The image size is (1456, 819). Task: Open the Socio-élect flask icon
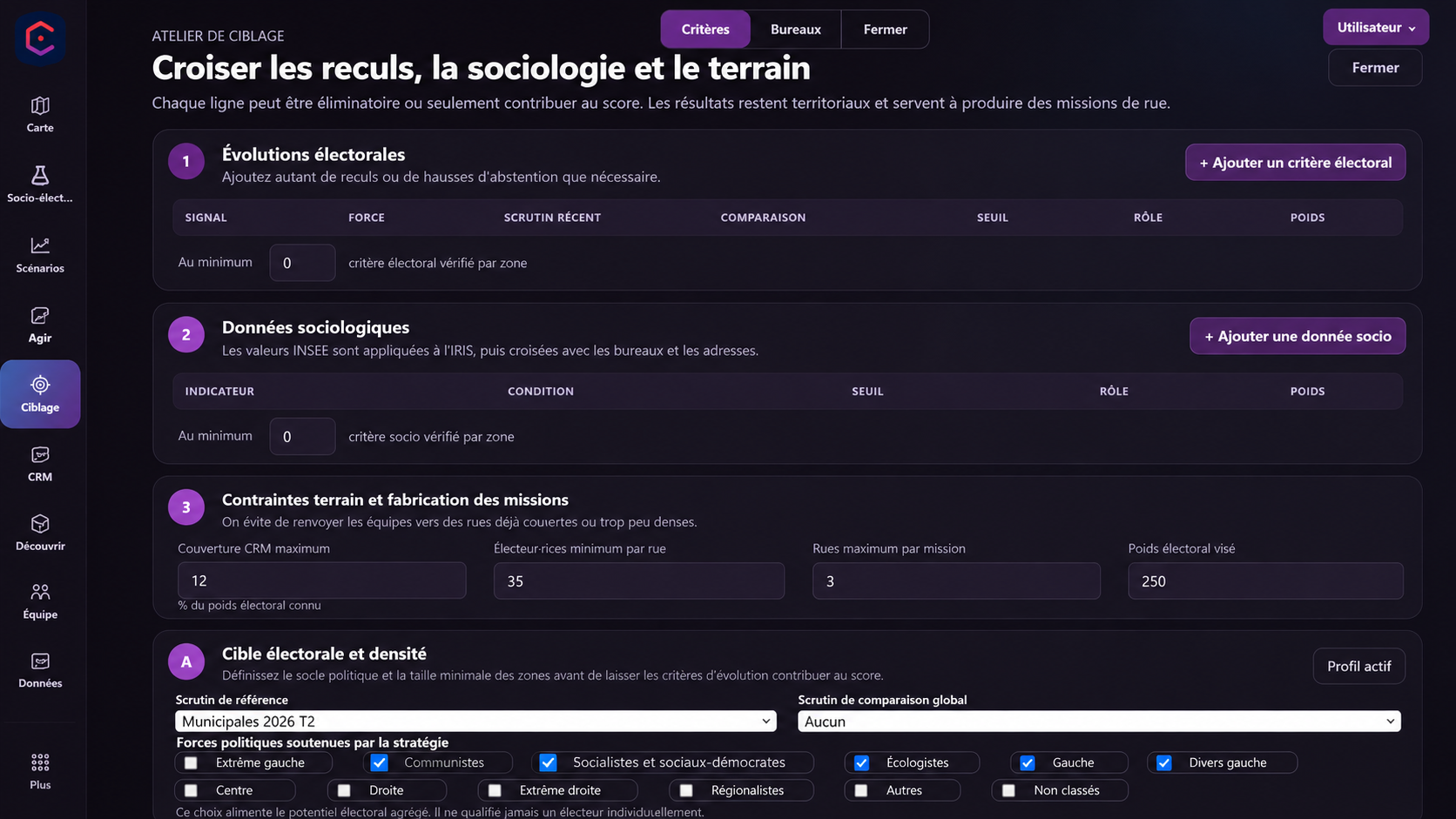pos(40,176)
